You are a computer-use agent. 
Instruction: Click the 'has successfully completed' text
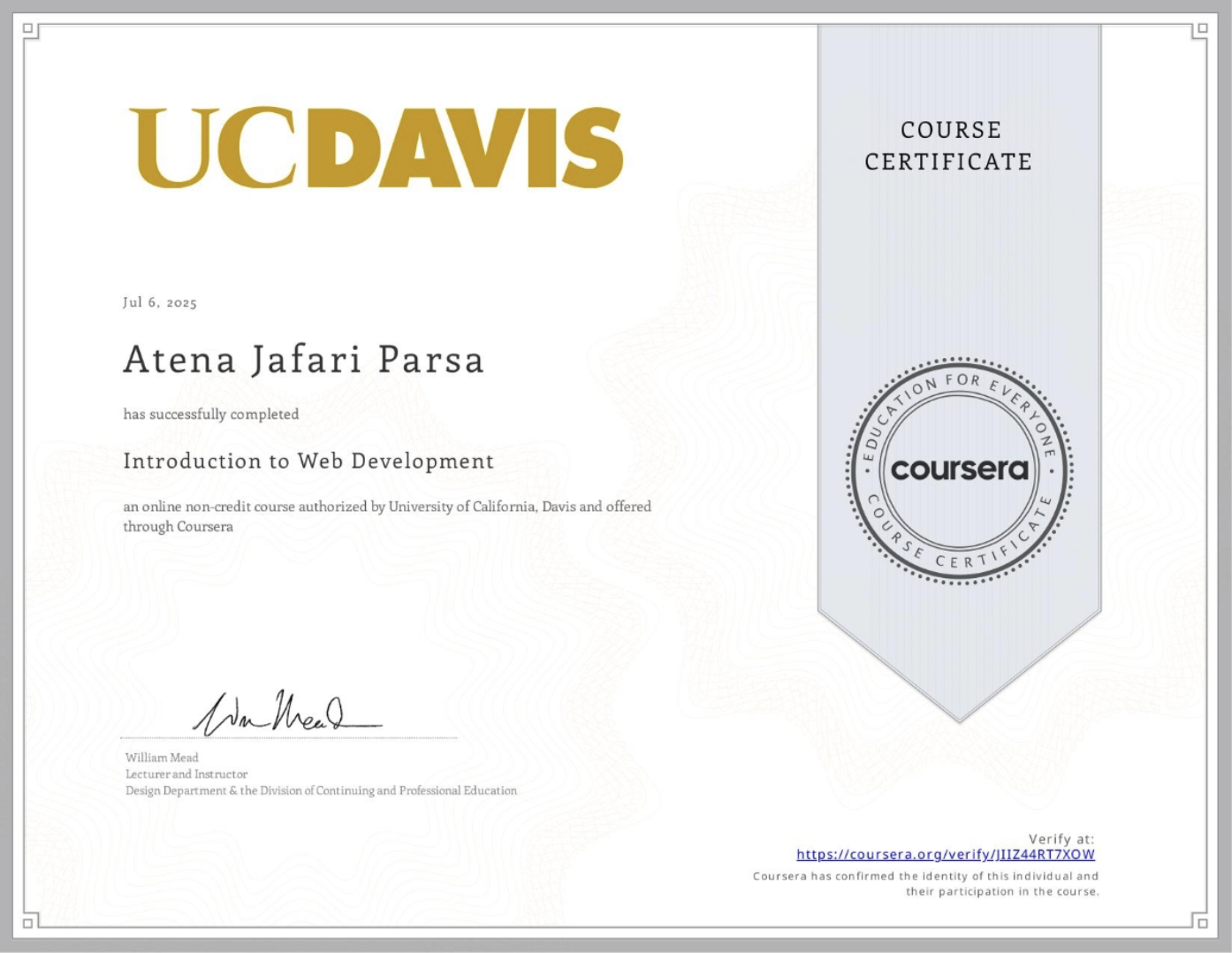tap(211, 414)
